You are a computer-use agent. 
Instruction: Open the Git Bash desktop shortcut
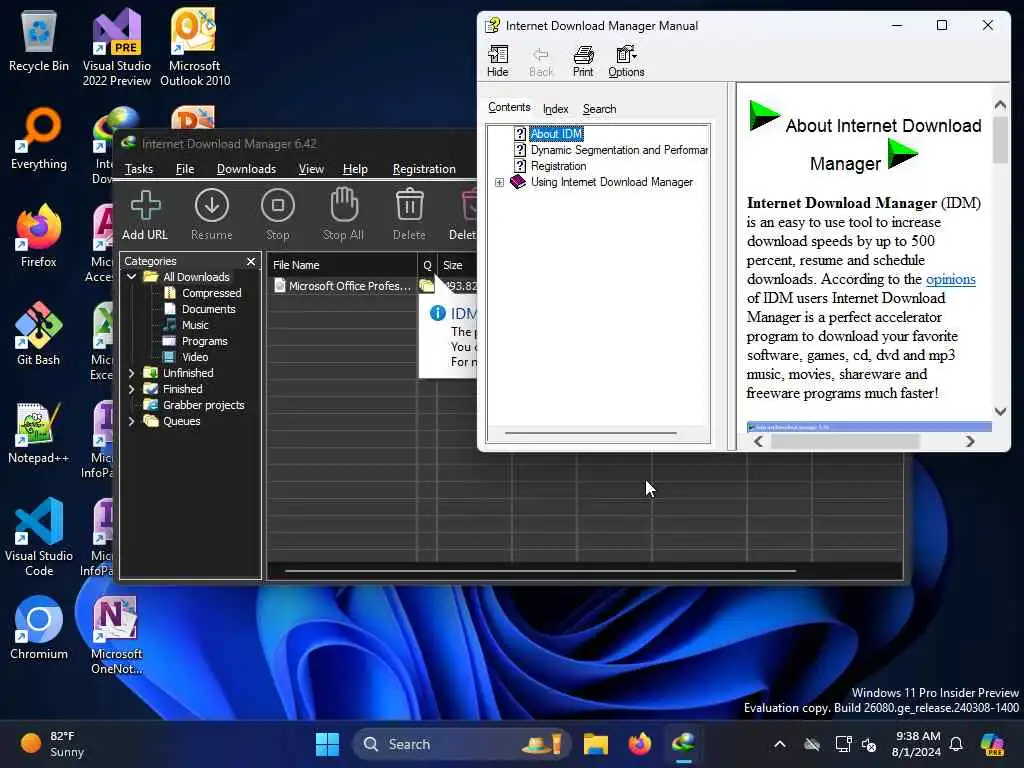point(39,334)
